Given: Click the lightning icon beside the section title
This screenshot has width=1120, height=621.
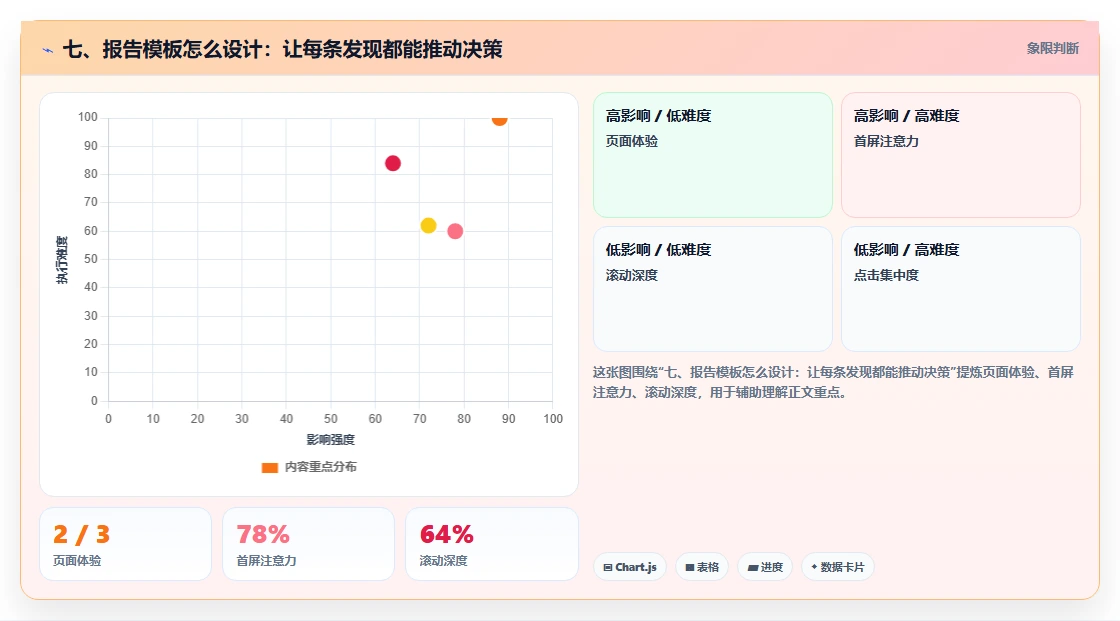Looking at the screenshot, I should click(48, 50).
